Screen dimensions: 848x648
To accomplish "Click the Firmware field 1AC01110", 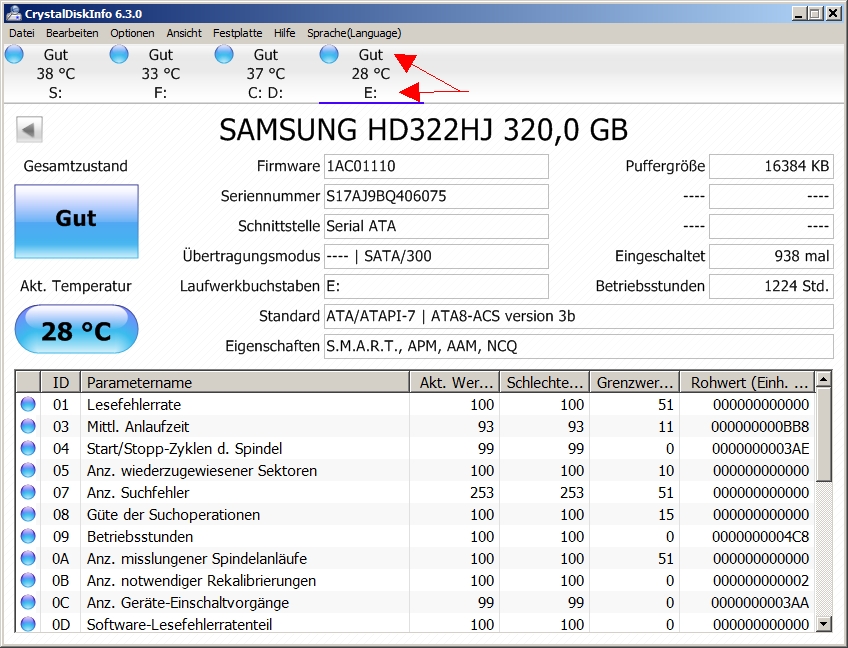I will coord(436,166).
